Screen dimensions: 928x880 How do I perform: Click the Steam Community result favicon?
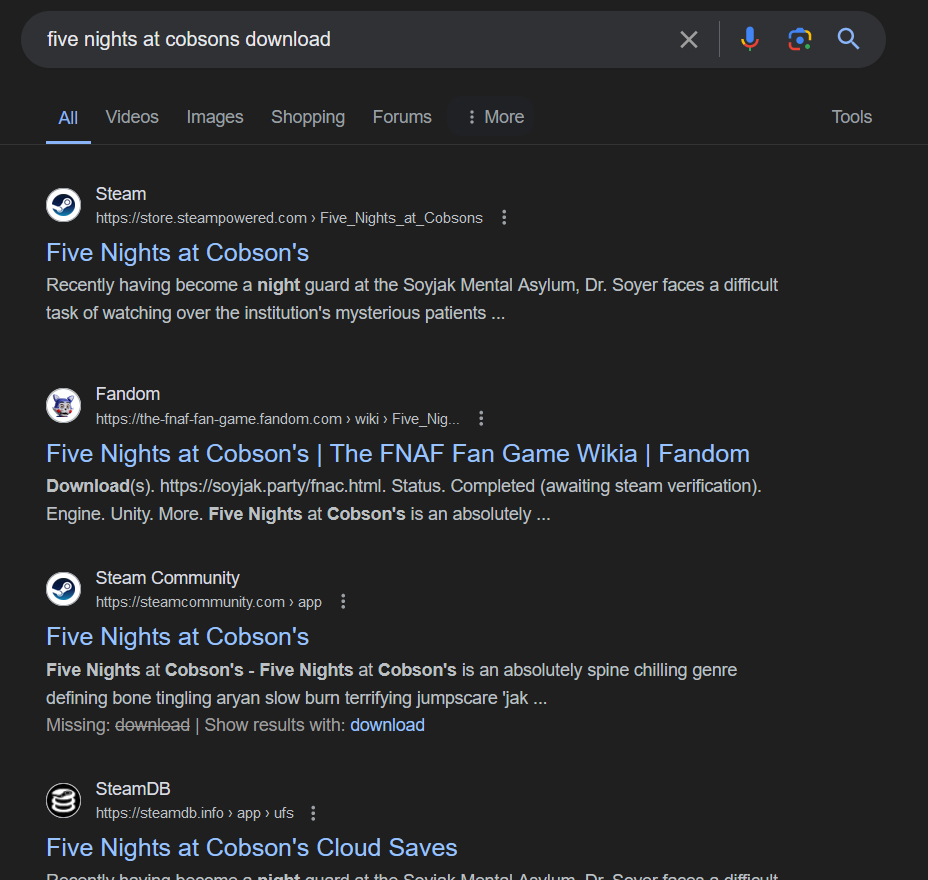click(63, 589)
